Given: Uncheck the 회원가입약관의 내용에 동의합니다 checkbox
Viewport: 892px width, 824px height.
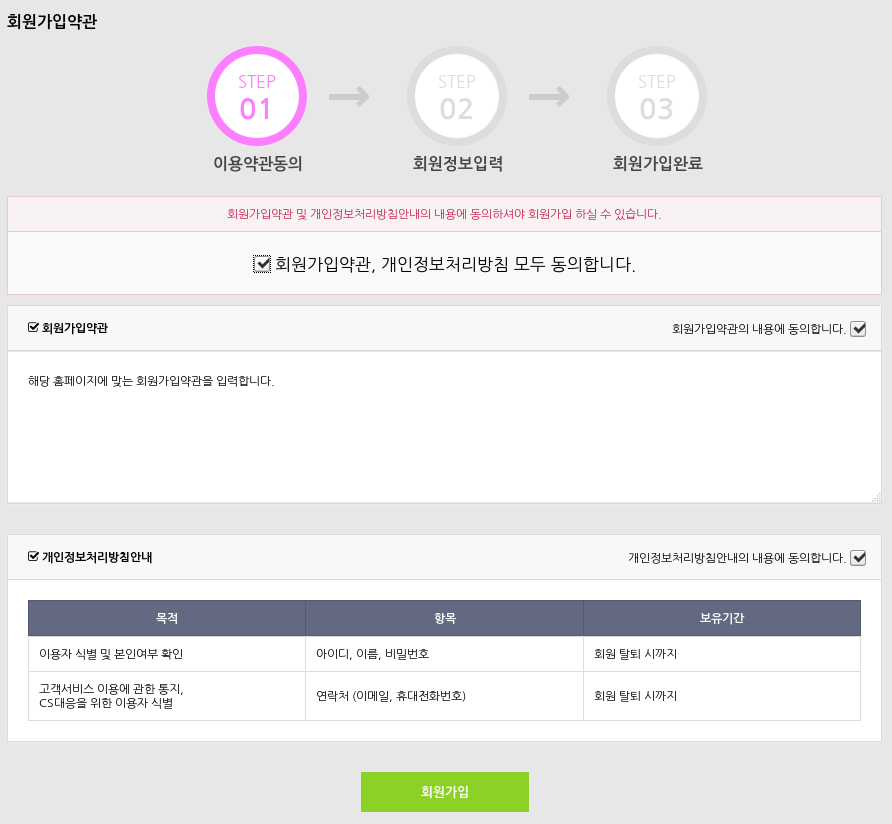Looking at the screenshot, I should click(858, 328).
